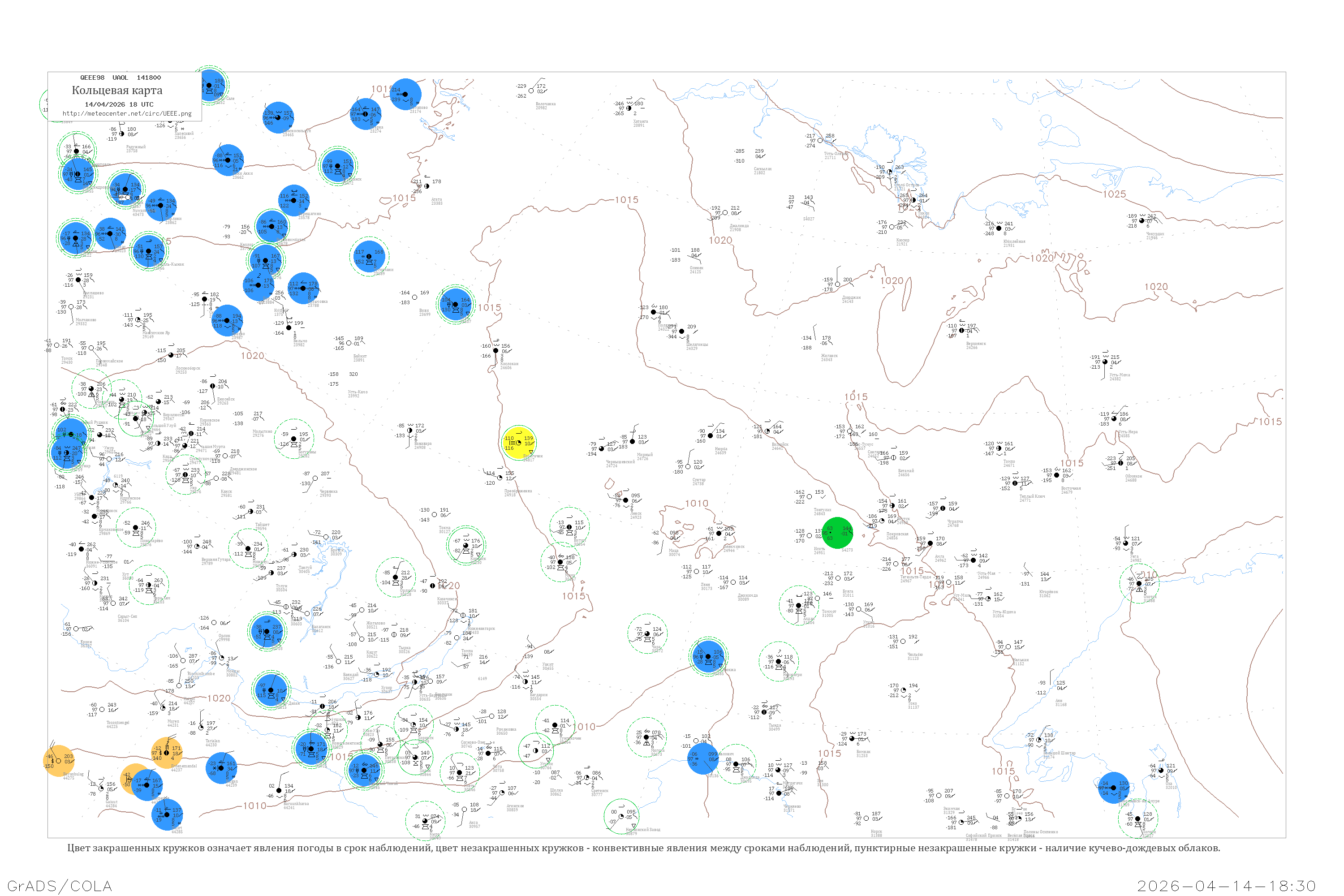Screen dimensions: 1344x896
Task: Click the blue circle at Николаевск-на-Амуре
Action: pyautogui.click(x=1114, y=788)
